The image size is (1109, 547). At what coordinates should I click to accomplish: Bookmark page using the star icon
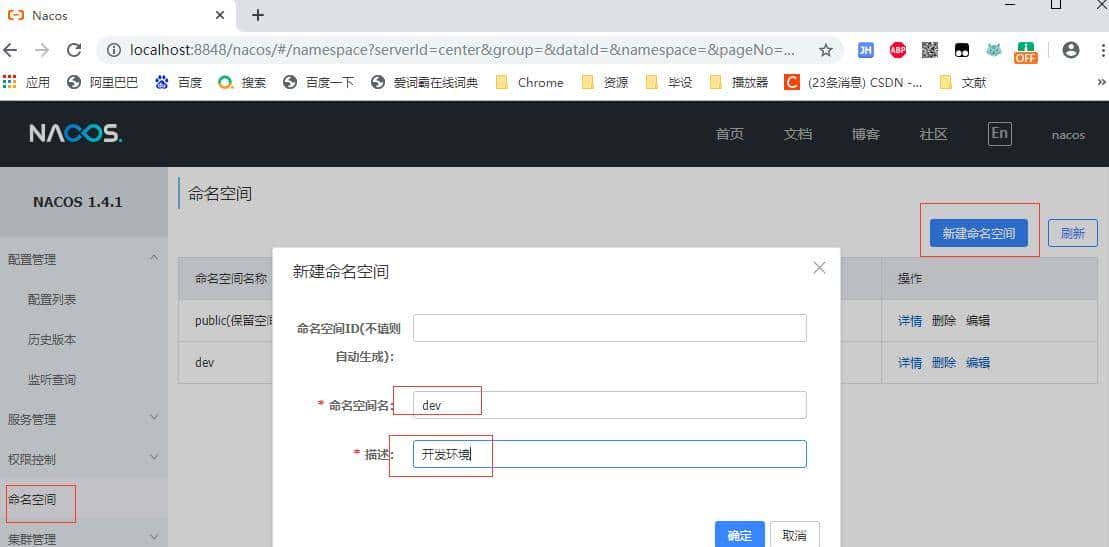point(825,50)
